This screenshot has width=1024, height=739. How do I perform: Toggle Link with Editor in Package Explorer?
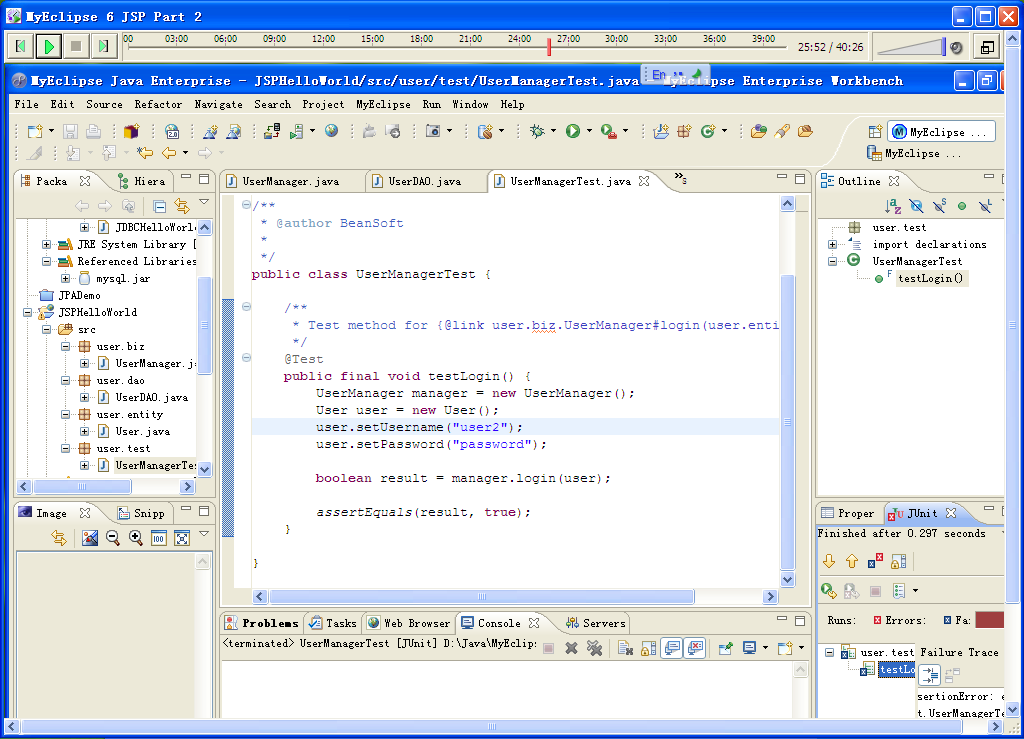pos(182,206)
